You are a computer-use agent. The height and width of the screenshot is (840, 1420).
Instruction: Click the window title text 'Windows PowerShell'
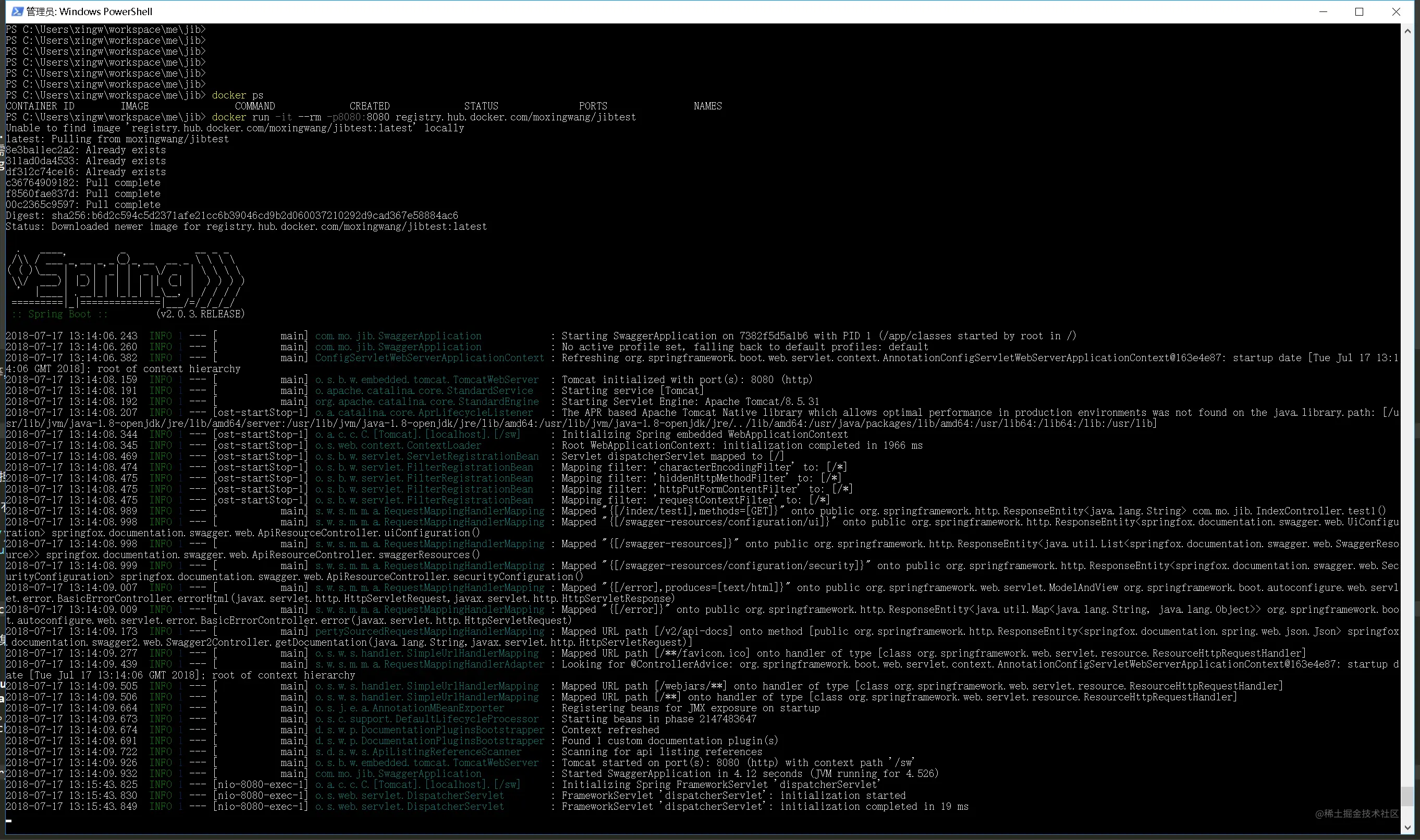pos(106,11)
